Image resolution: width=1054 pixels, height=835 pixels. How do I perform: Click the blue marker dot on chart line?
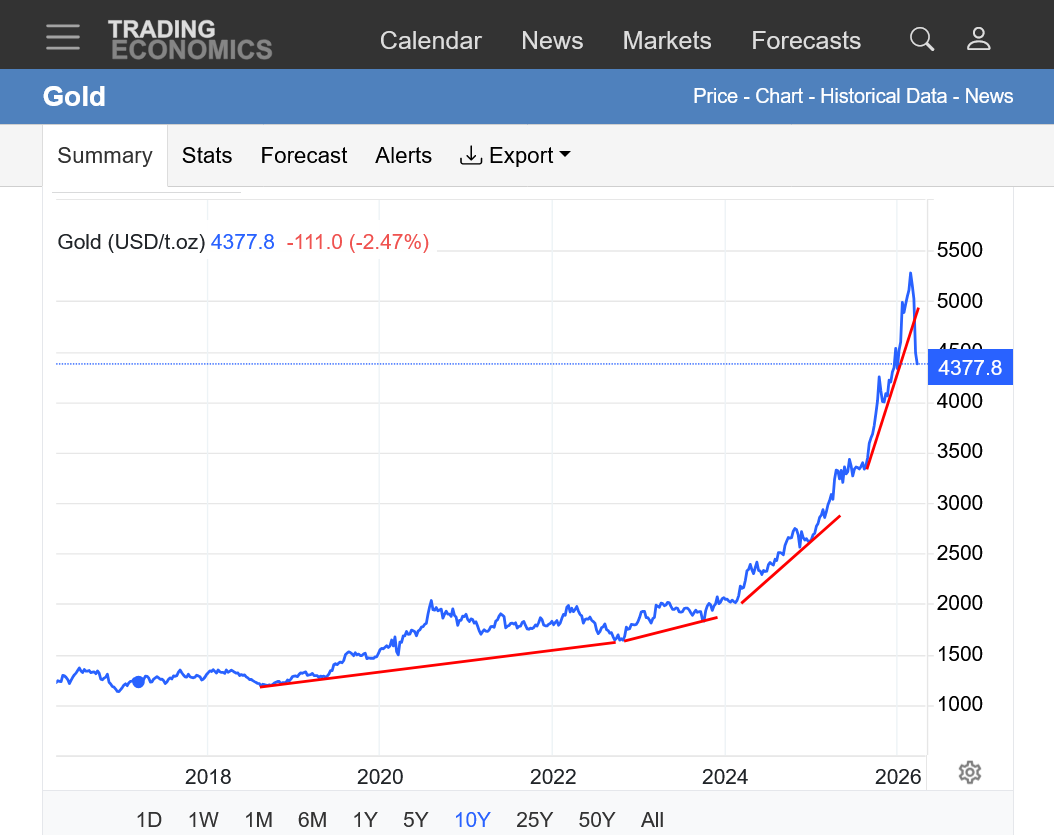pos(139,681)
